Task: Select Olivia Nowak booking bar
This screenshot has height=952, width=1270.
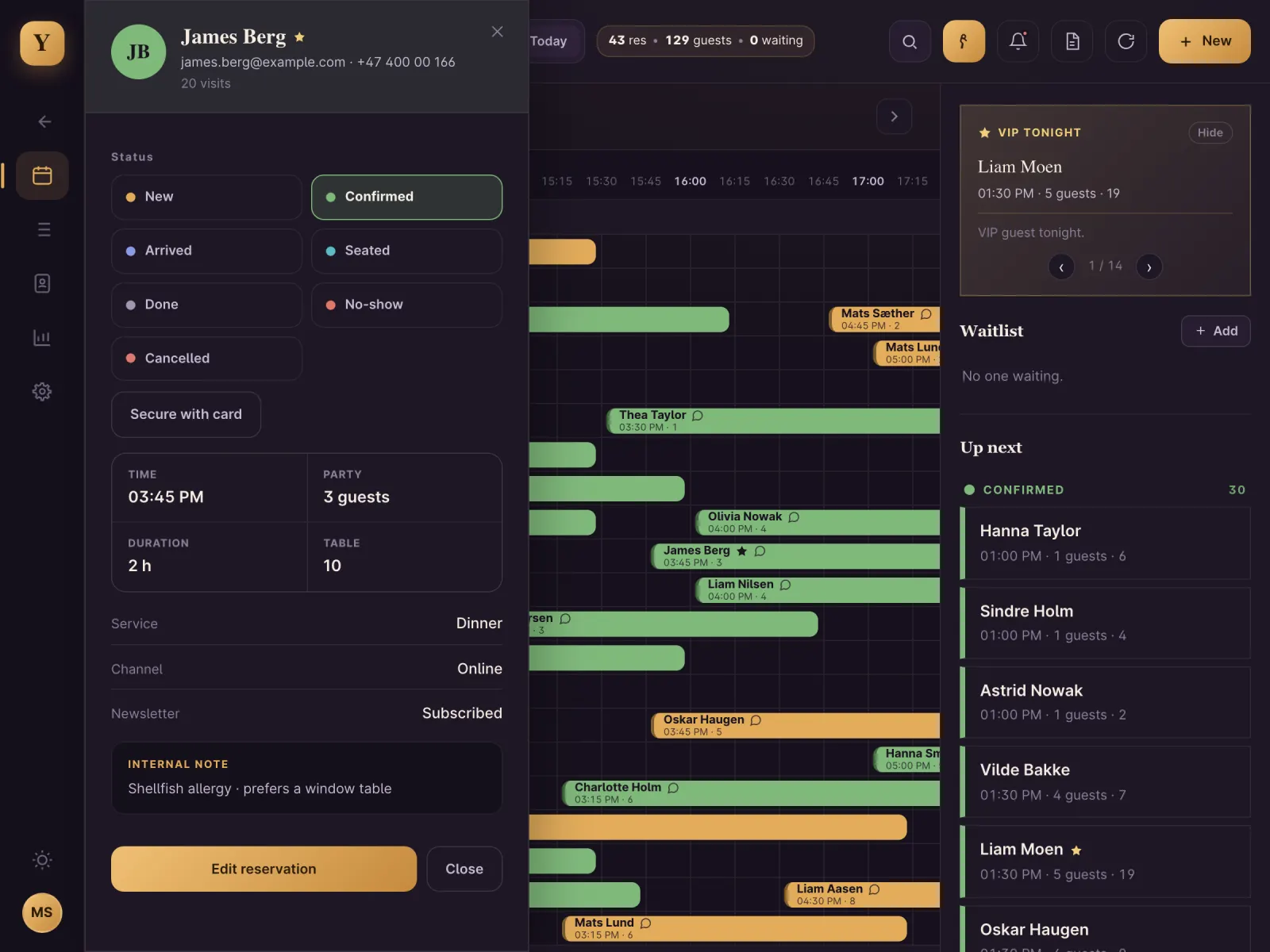Action: (818, 522)
